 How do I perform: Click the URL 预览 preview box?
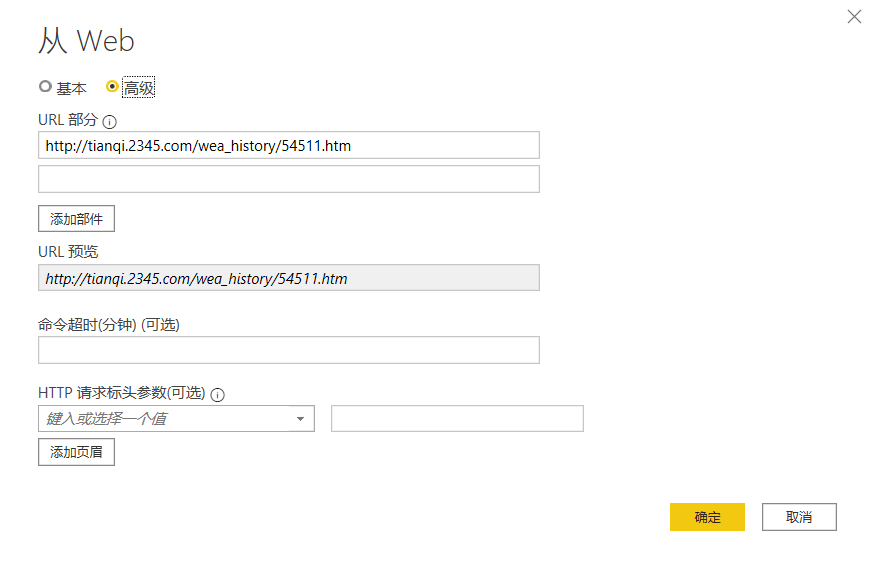[289, 278]
